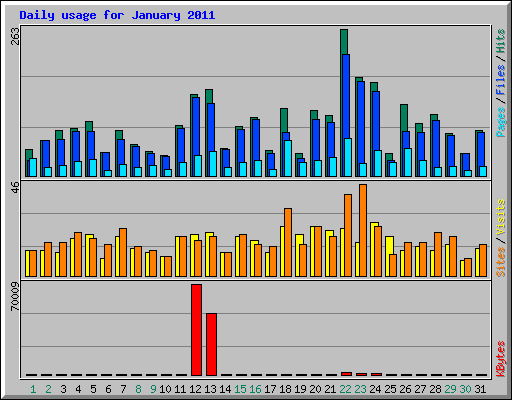Click day label 28 on the x-axis
Image resolution: width=512 pixels, height=400 pixels.
pyautogui.click(x=435, y=389)
